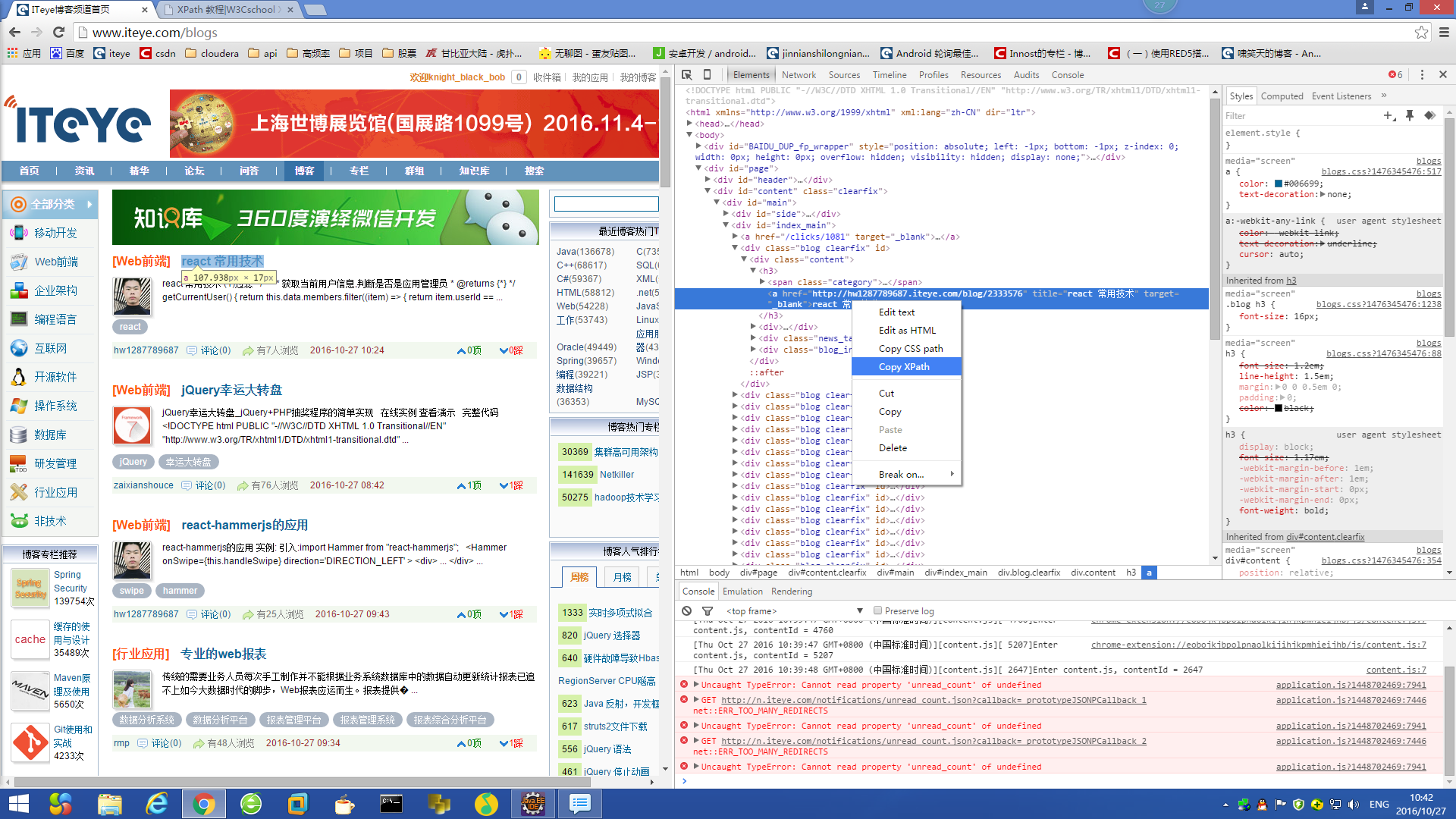Toggle console filter funnel icon
The width and height of the screenshot is (1456, 819).
(x=708, y=610)
